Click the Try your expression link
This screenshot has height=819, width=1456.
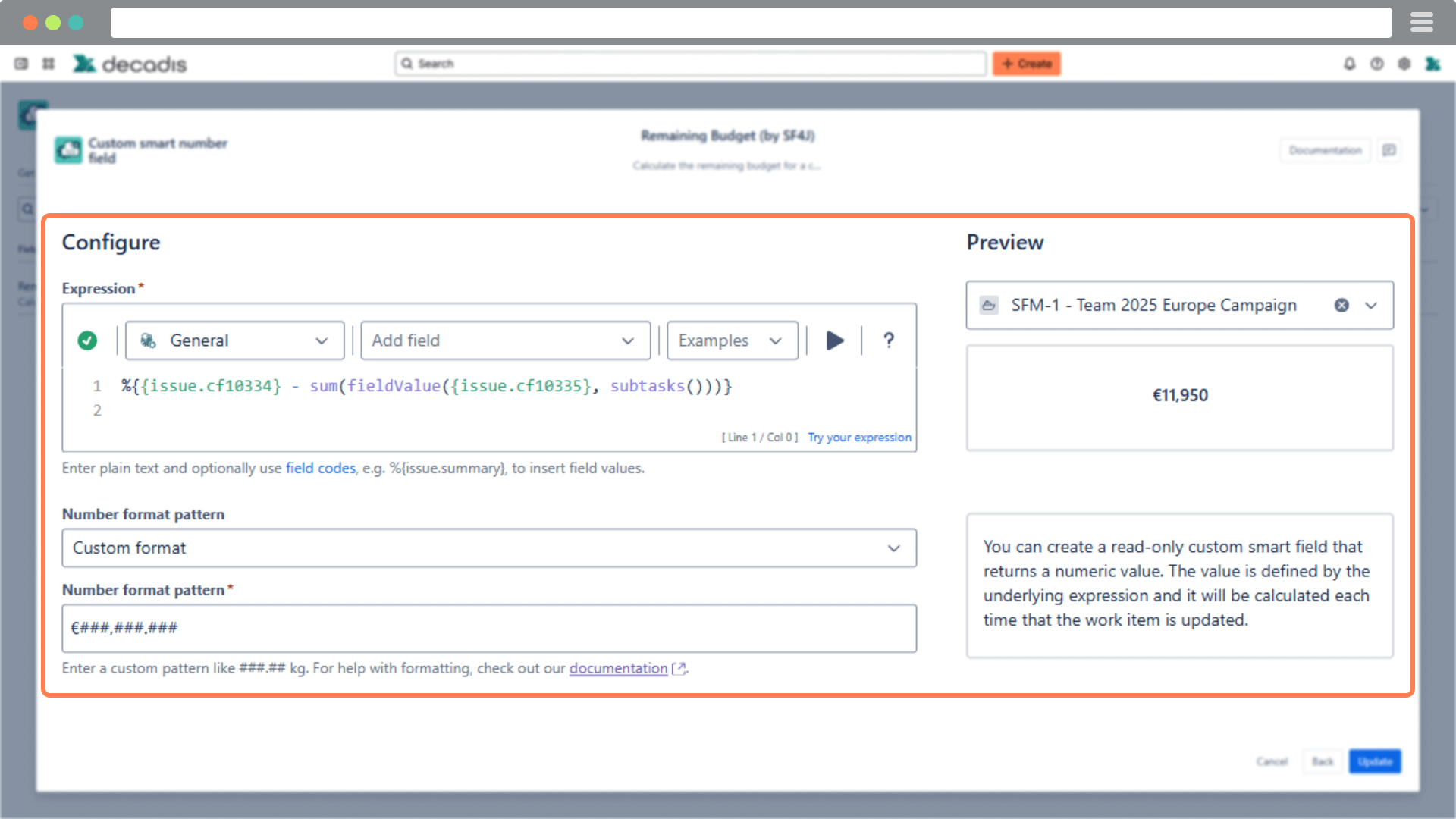coord(859,438)
